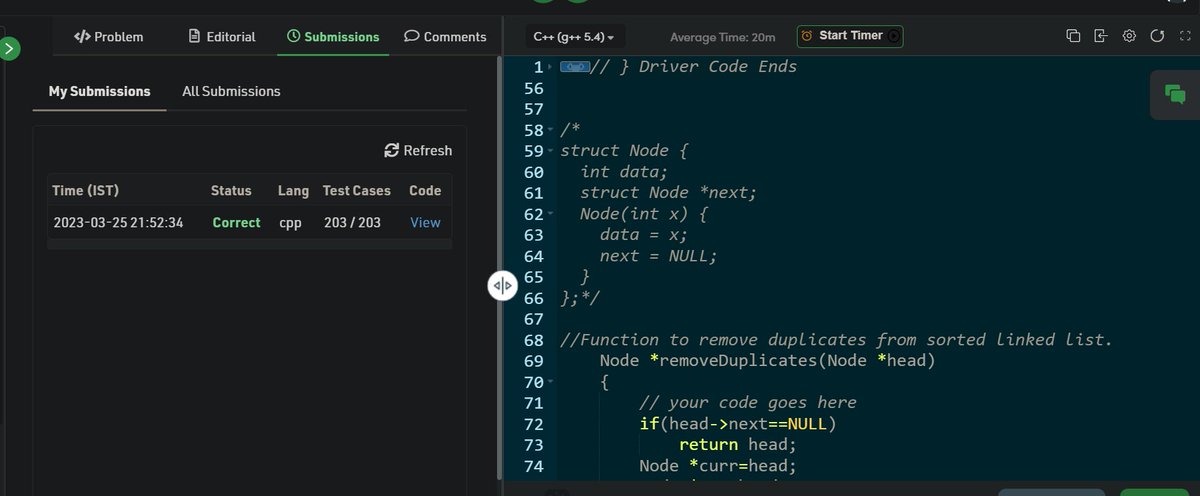The height and width of the screenshot is (496, 1200).
Task: Open the C++ (g++ 5.4) language dropdown
Action: point(574,37)
